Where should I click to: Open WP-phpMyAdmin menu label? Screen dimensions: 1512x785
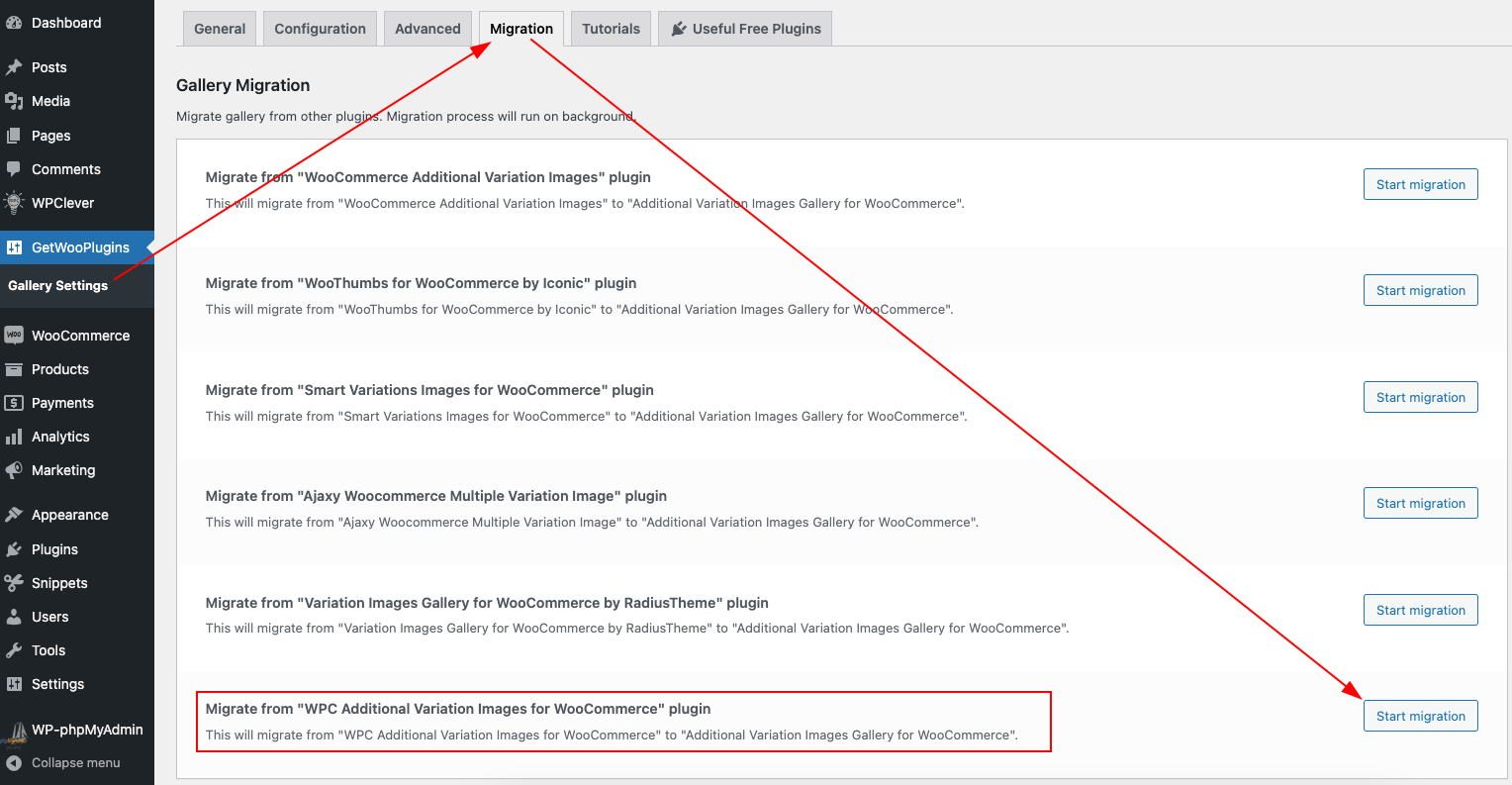tap(87, 730)
